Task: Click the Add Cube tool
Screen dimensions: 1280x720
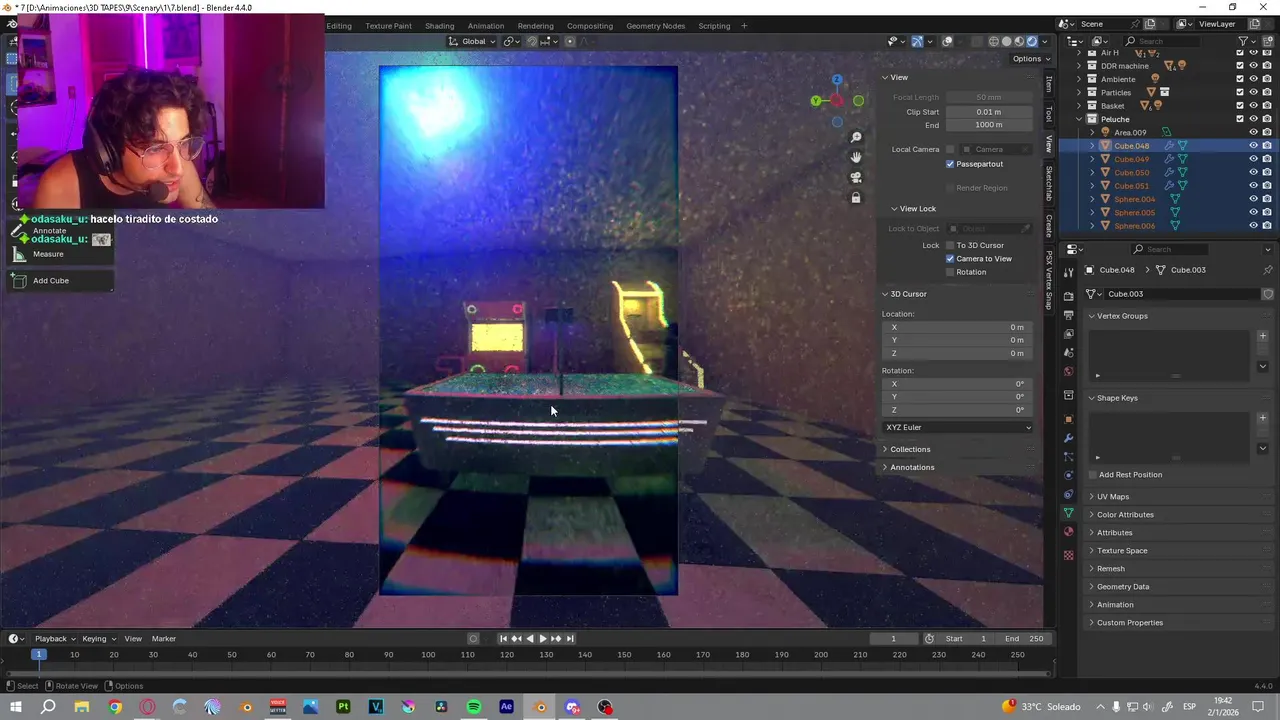Action: (x=60, y=281)
